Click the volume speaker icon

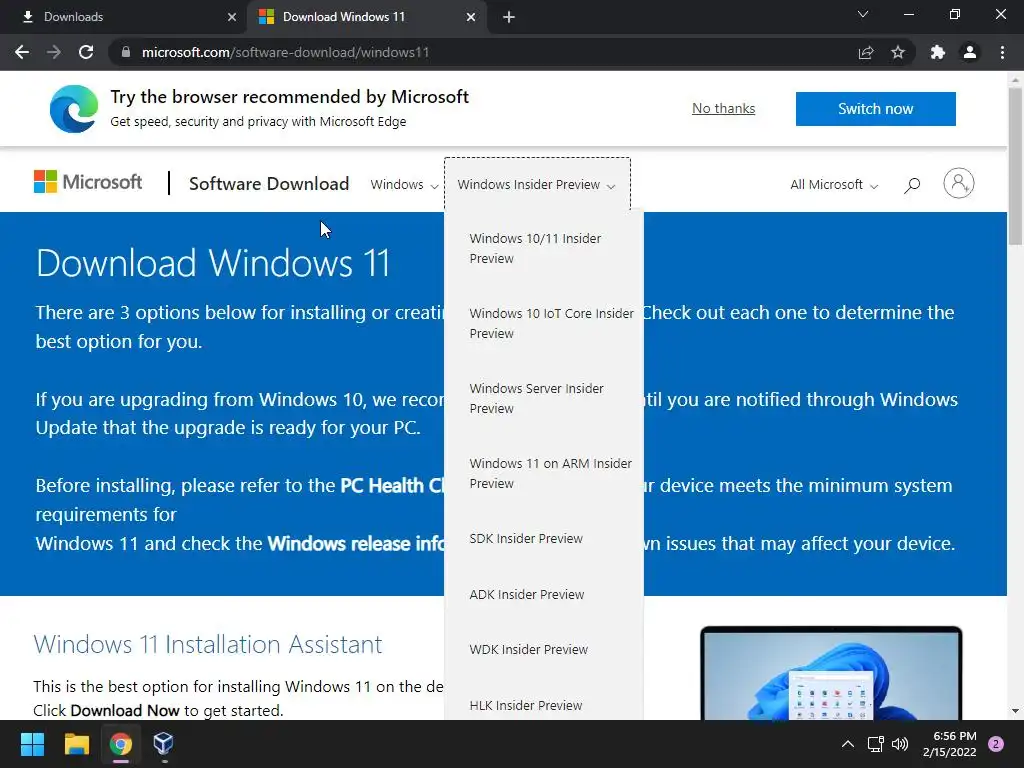point(900,744)
